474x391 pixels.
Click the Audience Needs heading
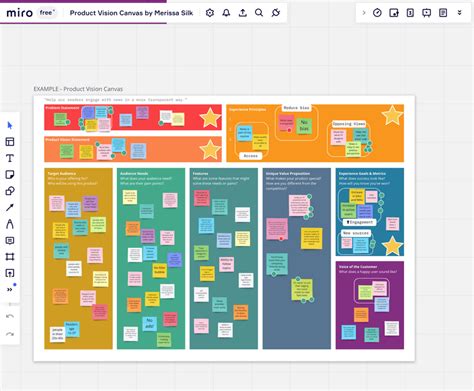point(134,173)
